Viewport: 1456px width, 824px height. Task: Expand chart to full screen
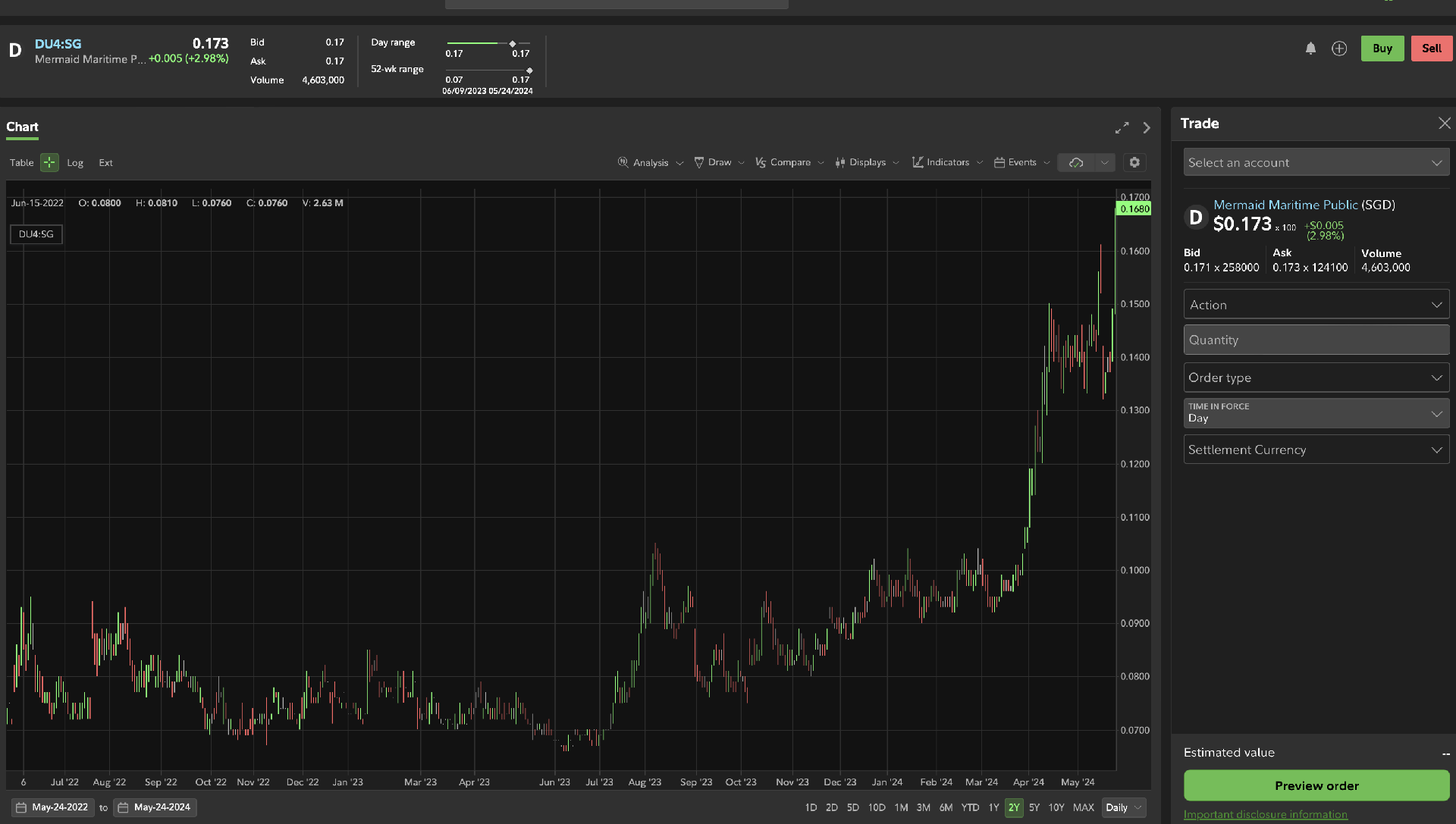[x=1122, y=128]
